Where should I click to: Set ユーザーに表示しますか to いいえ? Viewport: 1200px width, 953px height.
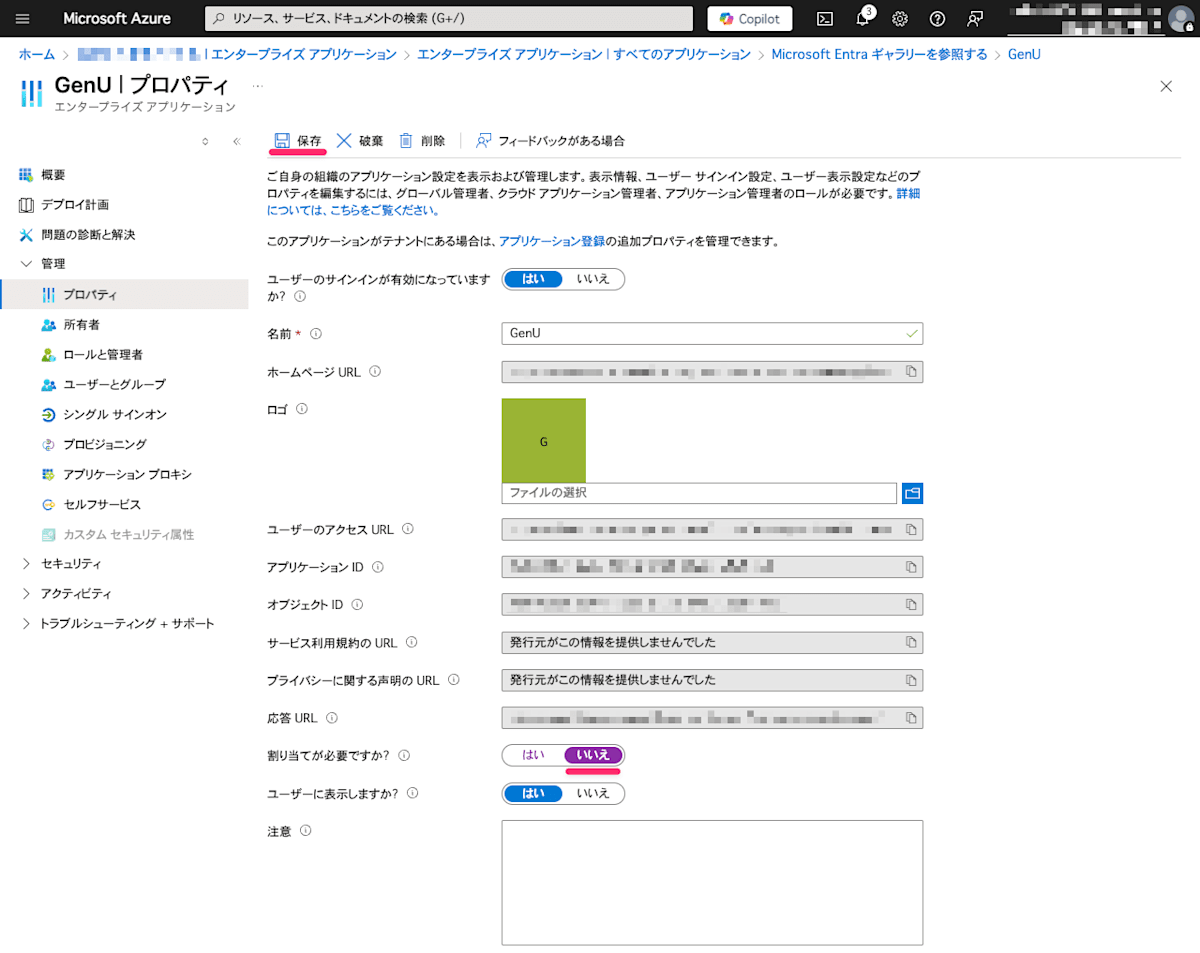593,793
